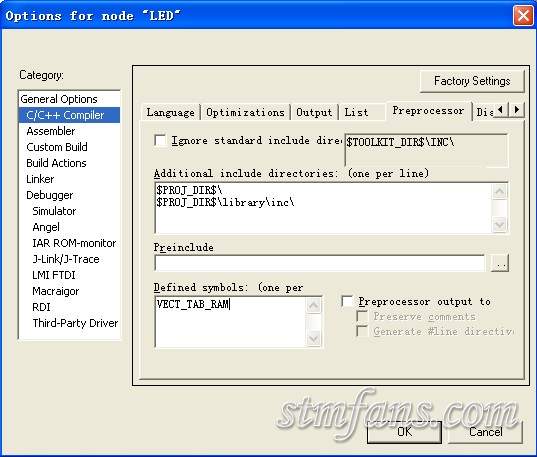Select the Preprocessor tab
The width and height of the screenshot is (537, 457).
(428, 111)
